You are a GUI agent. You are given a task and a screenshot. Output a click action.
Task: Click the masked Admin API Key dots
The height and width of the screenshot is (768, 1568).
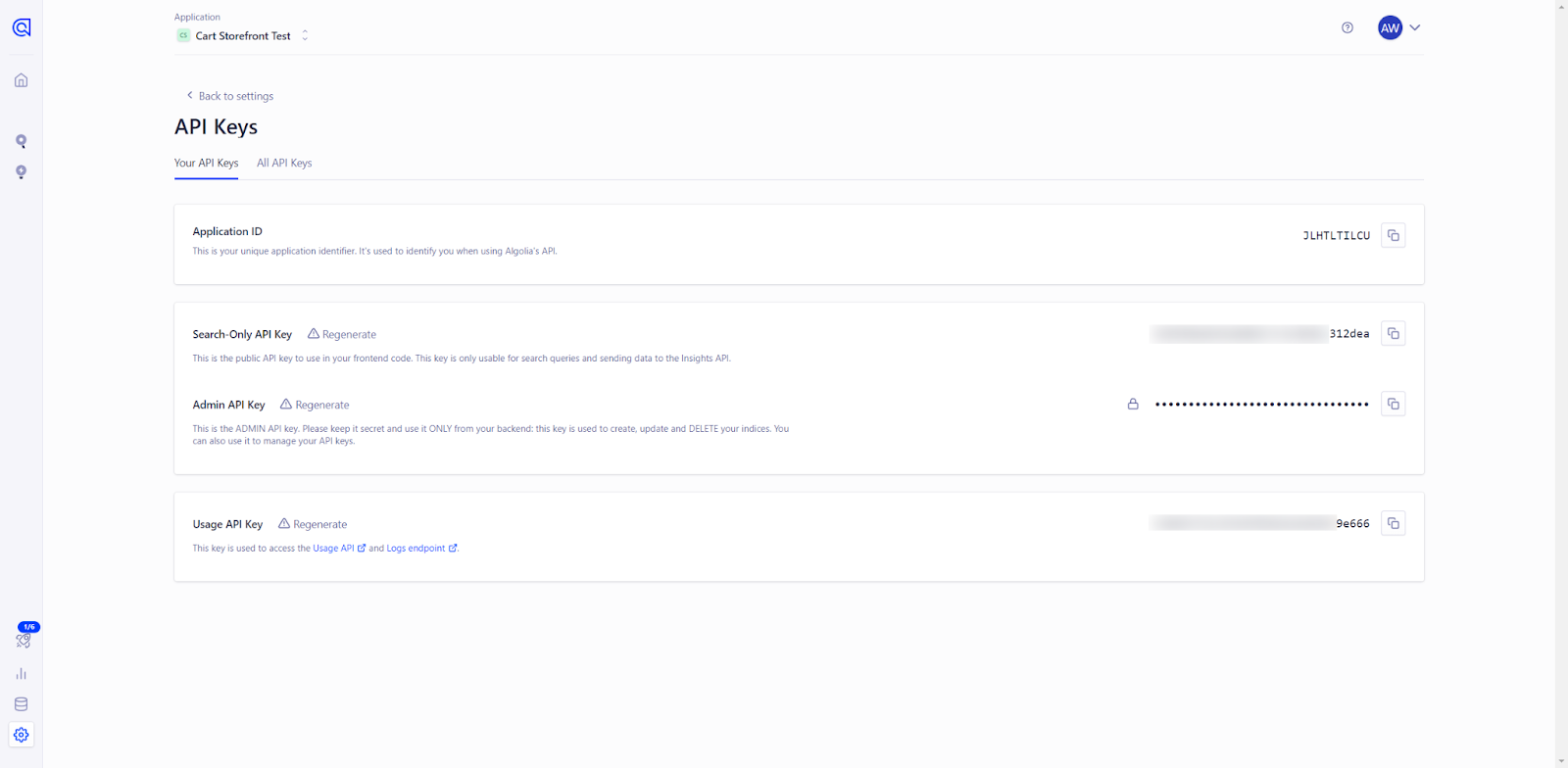1261,405
